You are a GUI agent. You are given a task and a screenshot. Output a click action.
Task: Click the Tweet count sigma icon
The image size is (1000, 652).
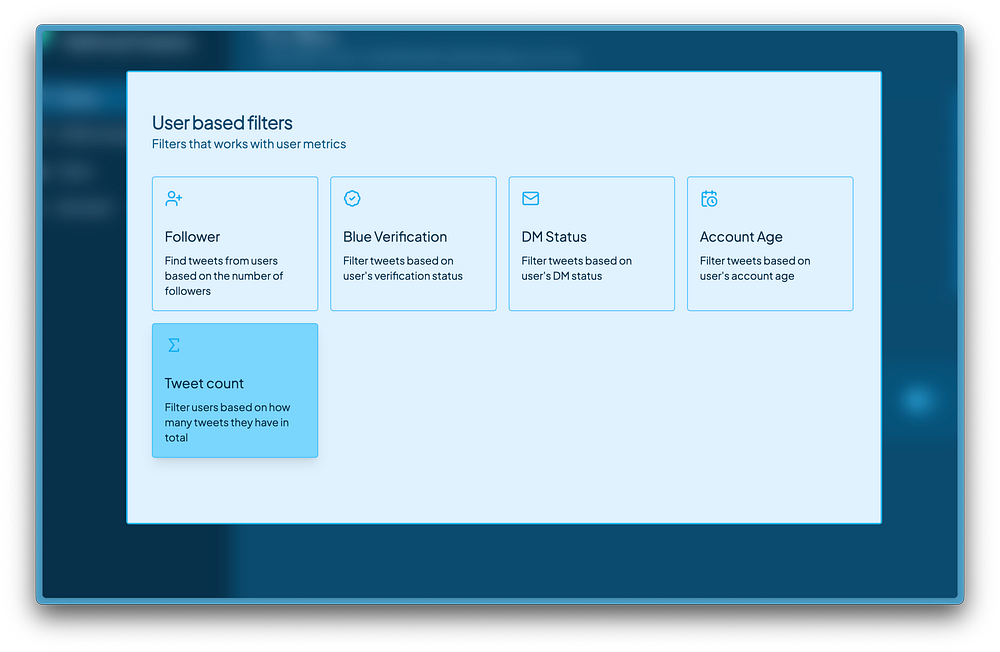click(x=173, y=345)
